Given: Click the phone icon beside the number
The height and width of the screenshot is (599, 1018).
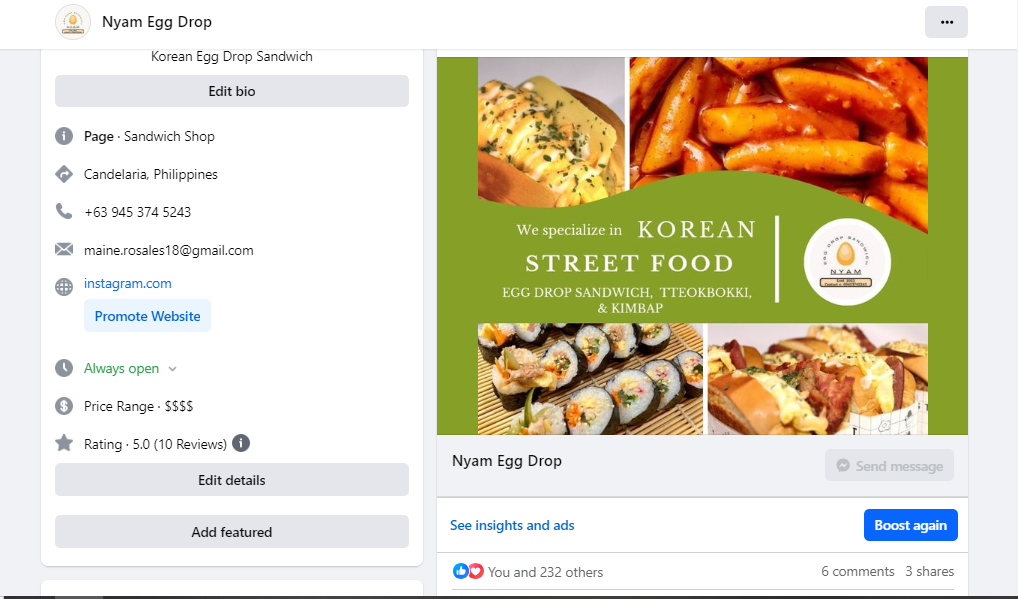Looking at the screenshot, I should point(64,211).
